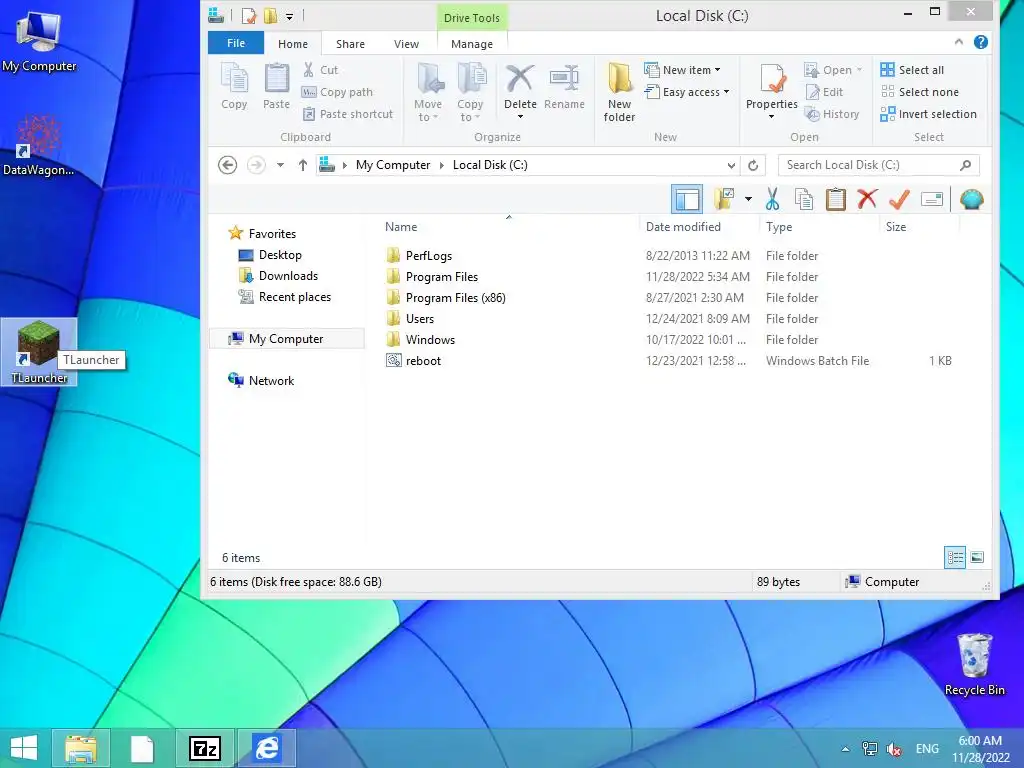The width and height of the screenshot is (1024, 768).
Task: Click the rename icon in lower toolbar
Action: pos(932,199)
